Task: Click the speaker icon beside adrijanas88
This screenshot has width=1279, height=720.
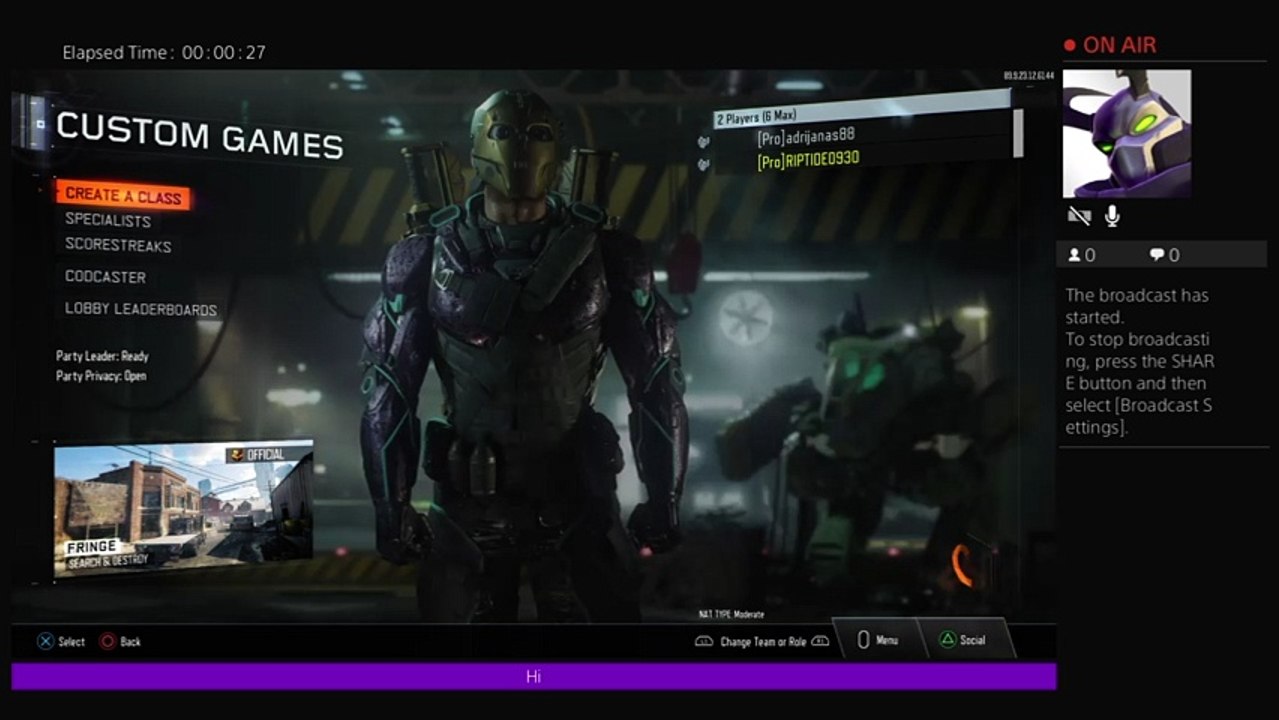Action: tap(703, 140)
